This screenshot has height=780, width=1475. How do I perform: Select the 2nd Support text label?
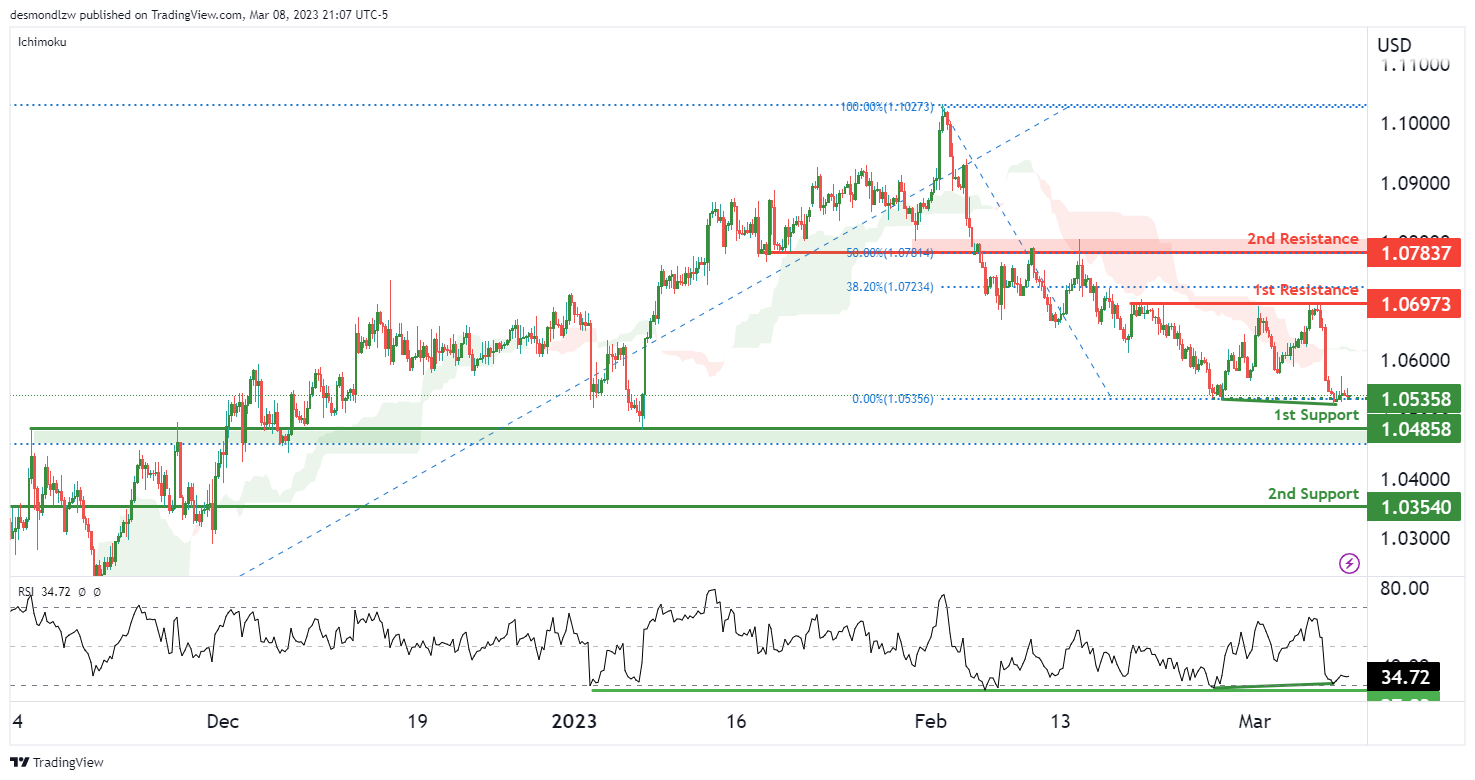1312,493
